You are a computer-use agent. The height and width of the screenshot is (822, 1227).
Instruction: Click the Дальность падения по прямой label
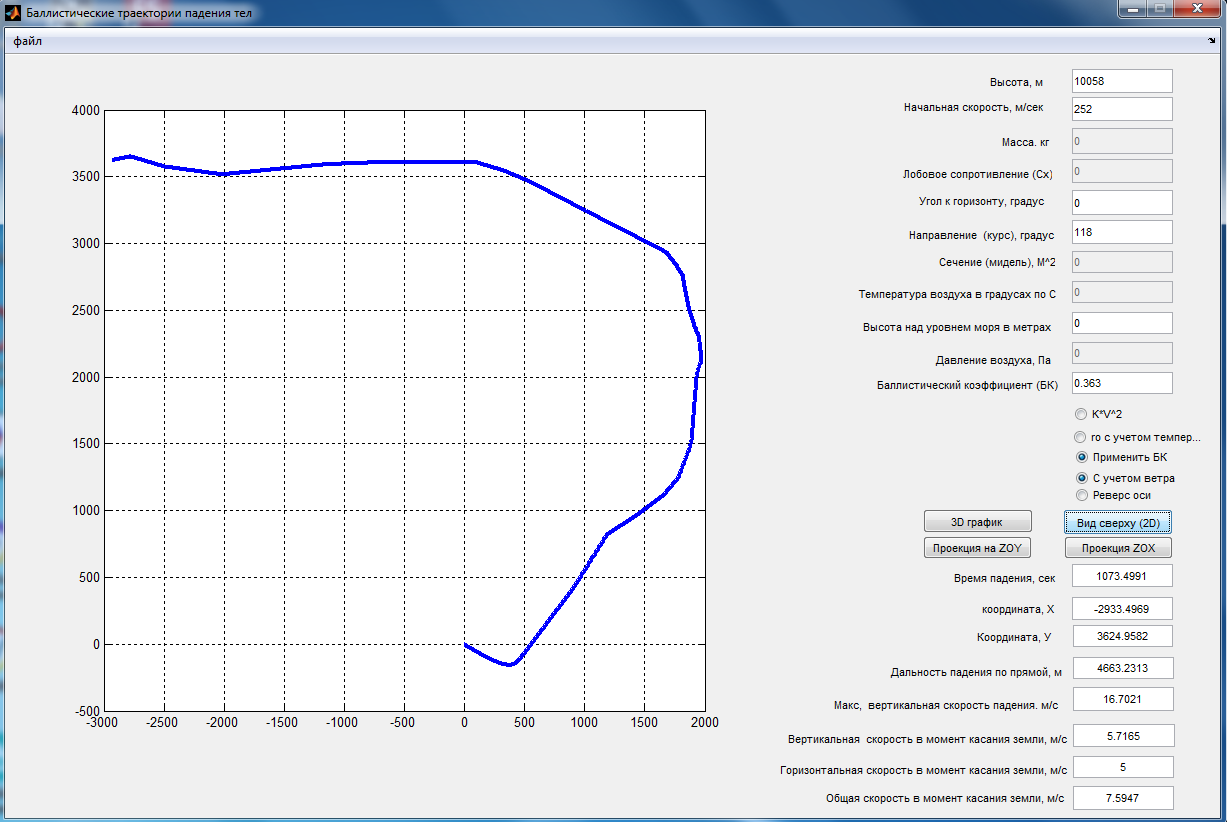(x=975, y=672)
